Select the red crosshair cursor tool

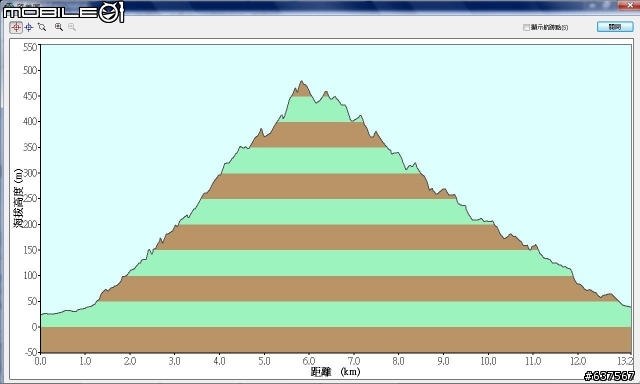16,27
